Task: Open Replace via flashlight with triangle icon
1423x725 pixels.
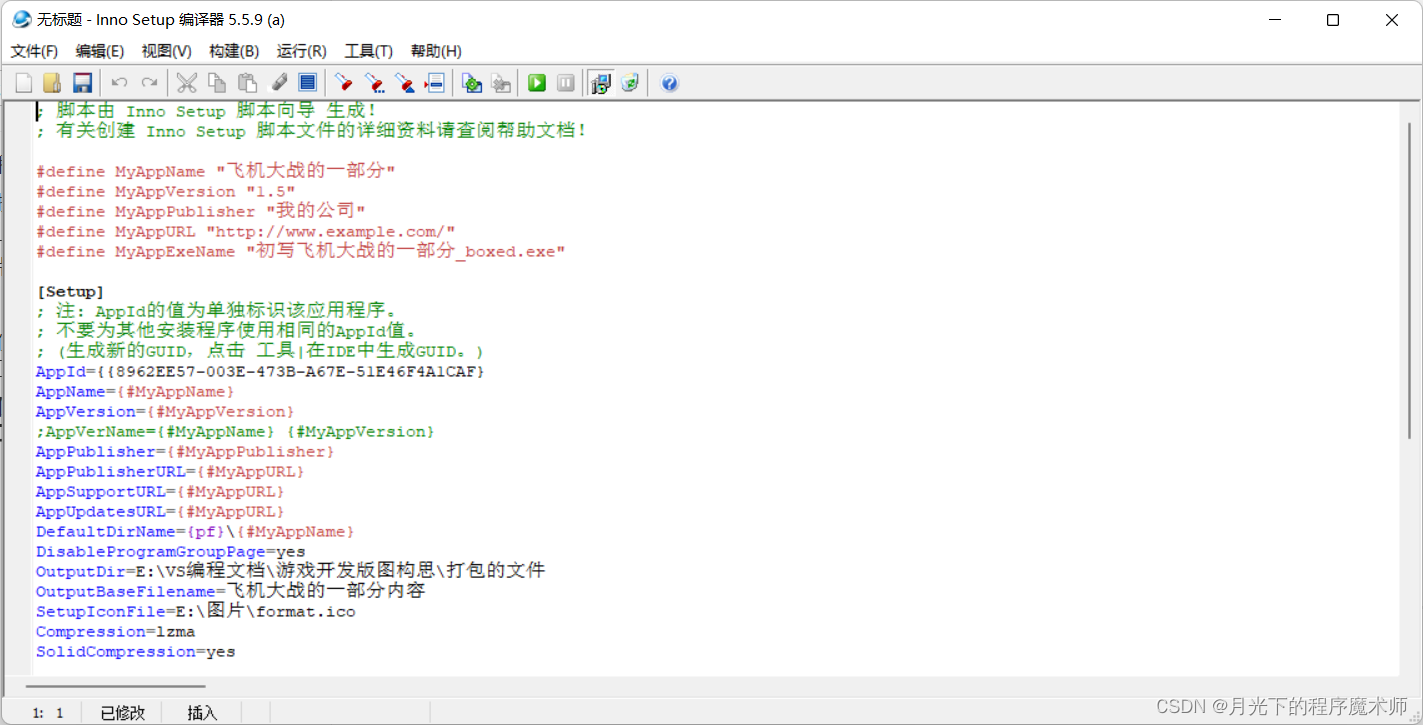Action: click(404, 83)
